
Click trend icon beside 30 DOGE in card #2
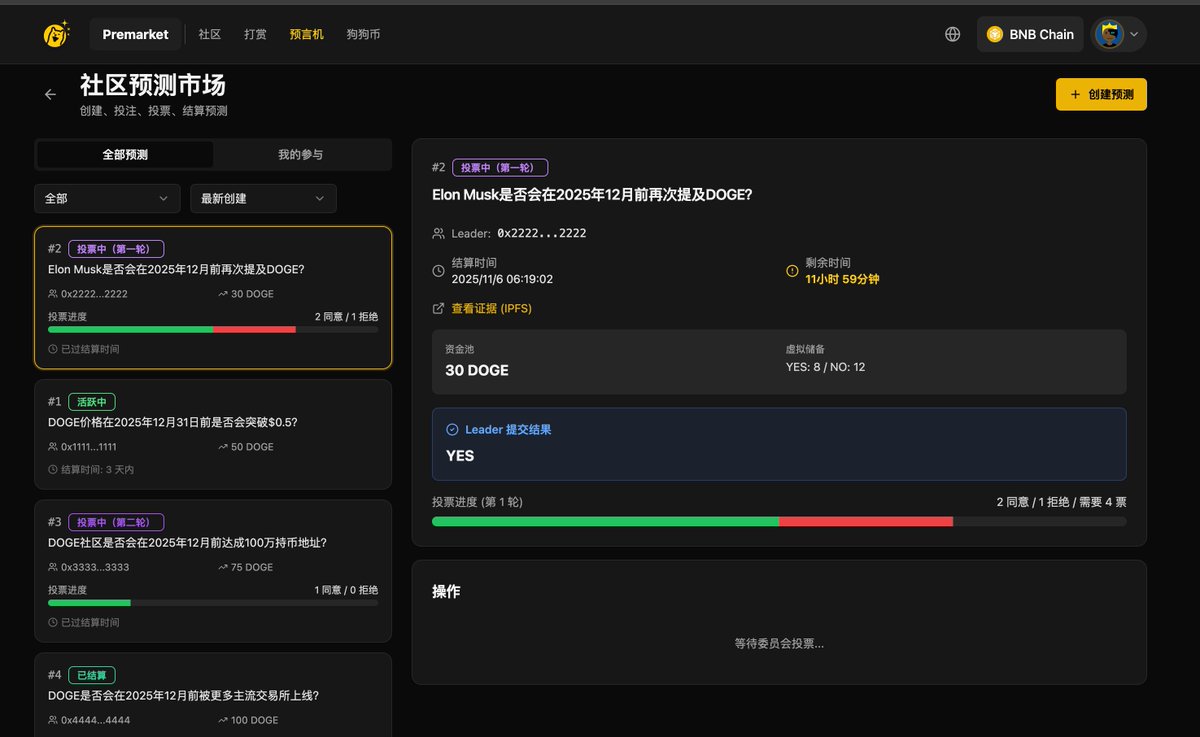(x=222, y=294)
